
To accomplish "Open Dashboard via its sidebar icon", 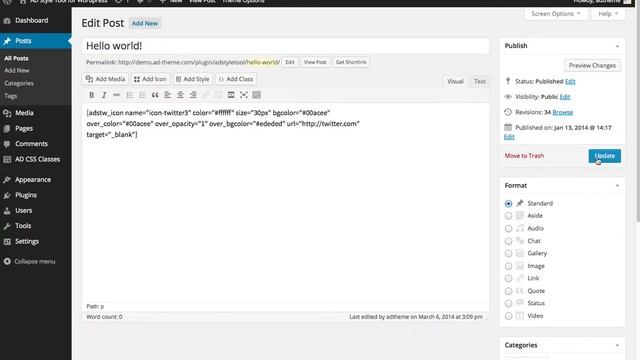I will [7, 20].
